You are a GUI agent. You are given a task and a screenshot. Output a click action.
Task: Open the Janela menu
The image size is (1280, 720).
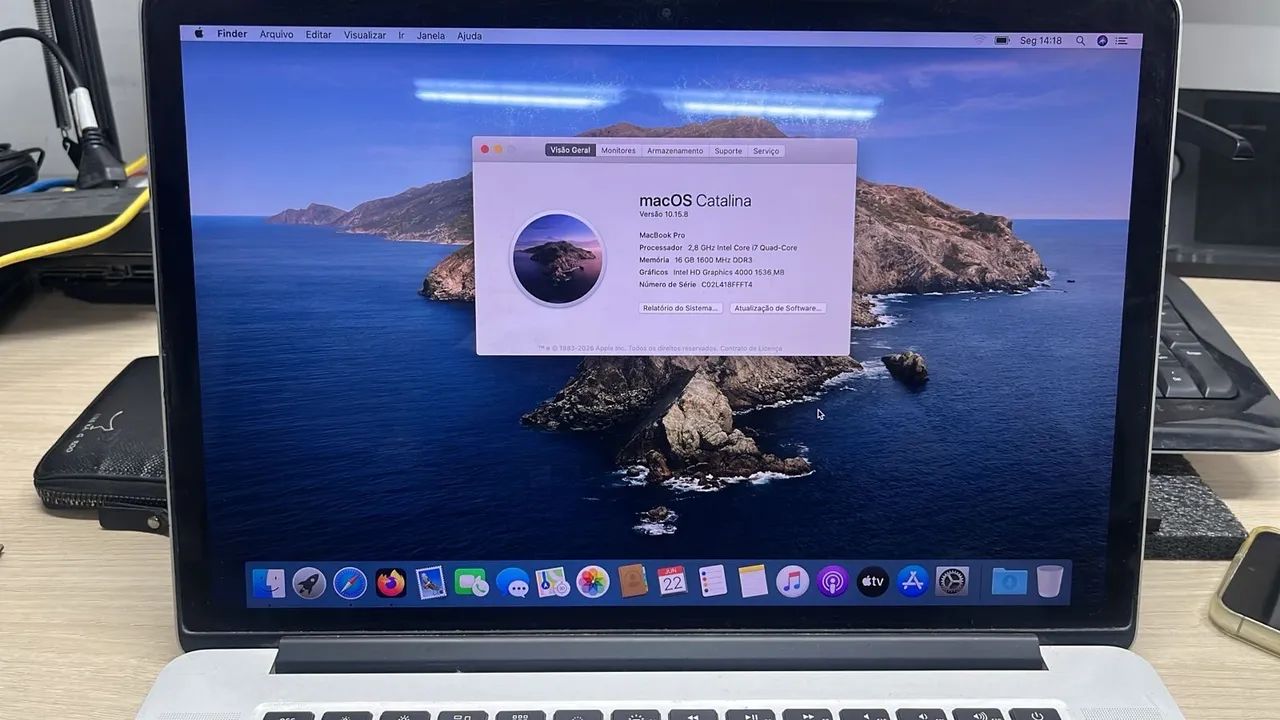[x=431, y=35]
